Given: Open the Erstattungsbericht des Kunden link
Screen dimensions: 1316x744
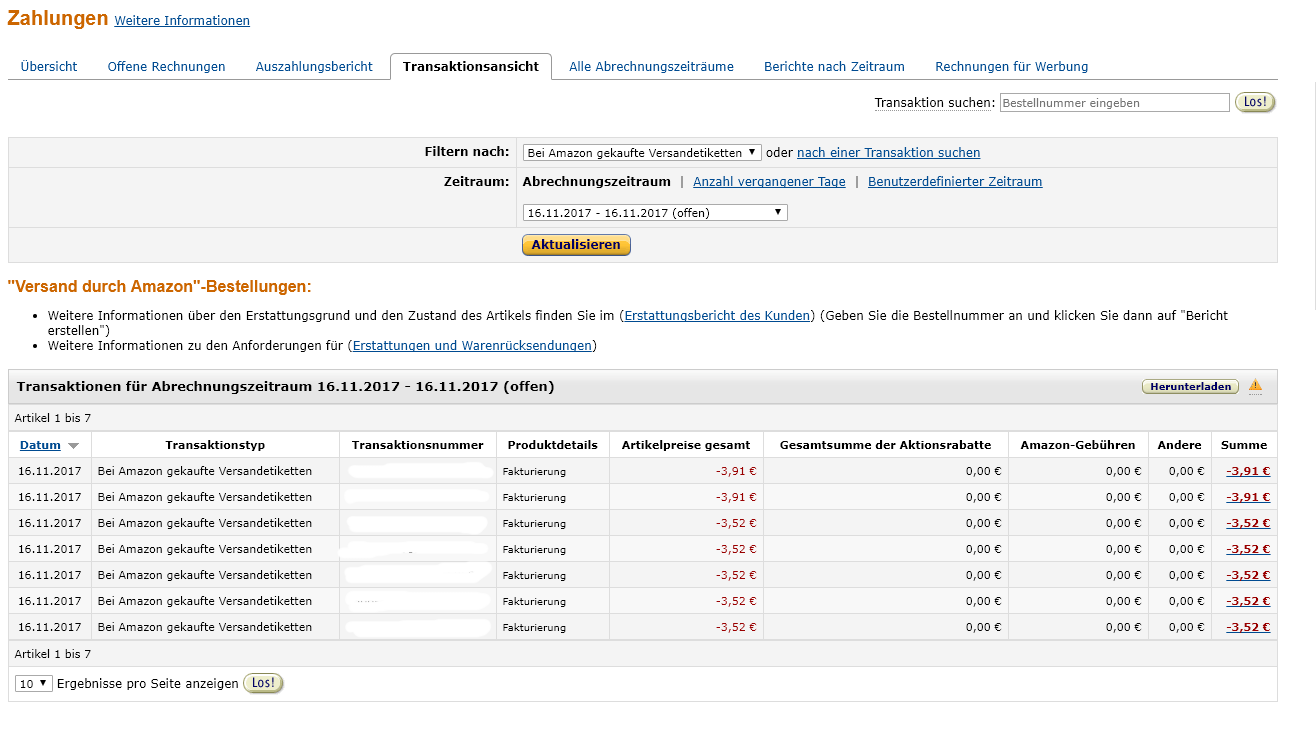Looking at the screenshot, I should pos(717,316).
